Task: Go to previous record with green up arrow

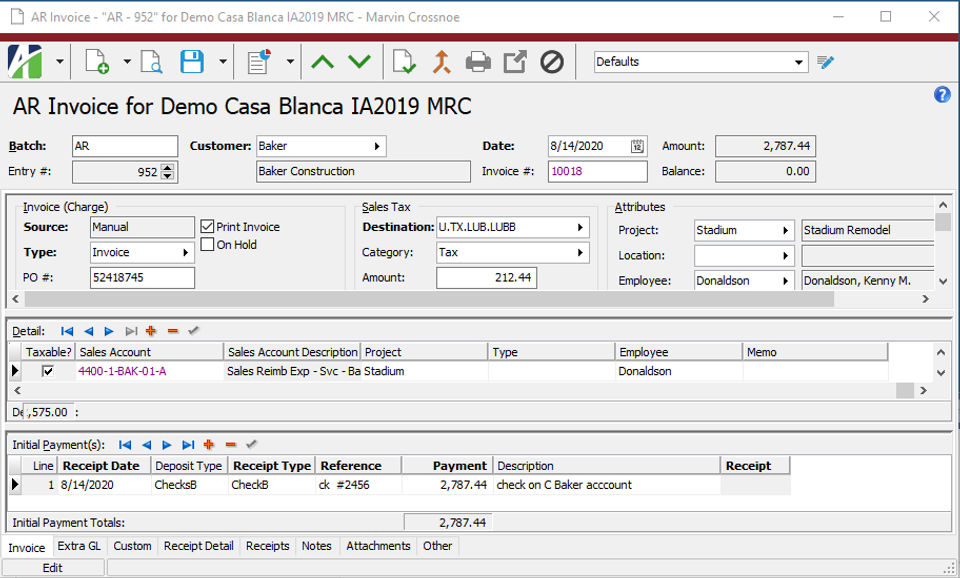Action: tap(322, 62)
